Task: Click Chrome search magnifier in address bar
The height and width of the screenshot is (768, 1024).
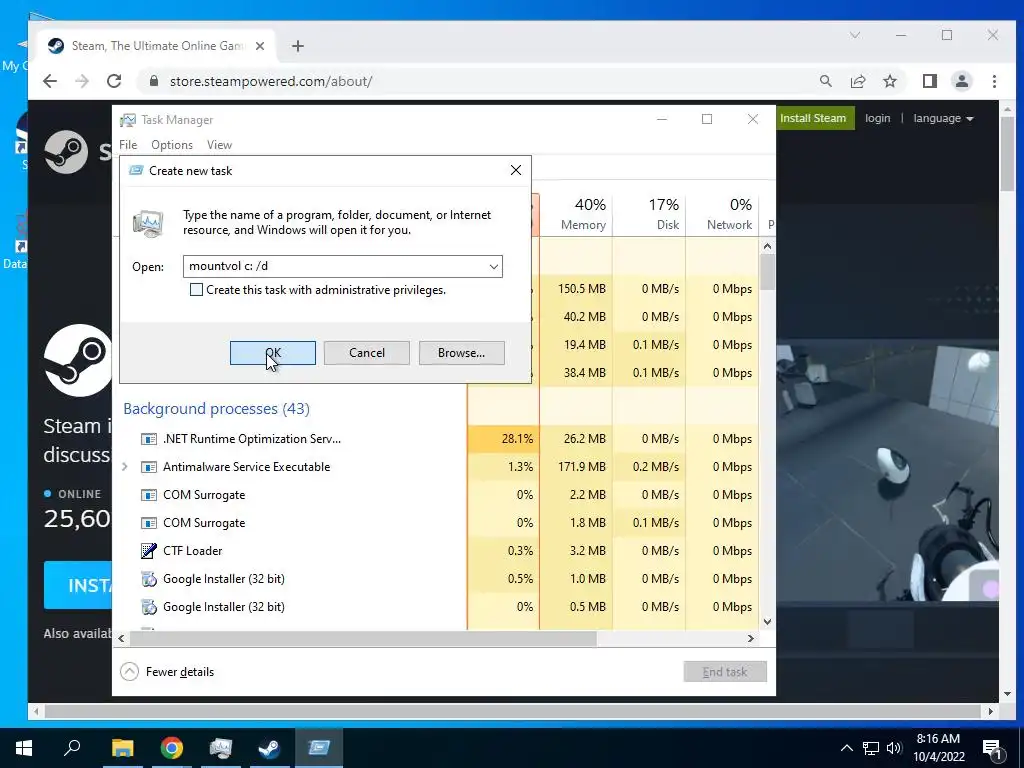Action: (825, 81)
